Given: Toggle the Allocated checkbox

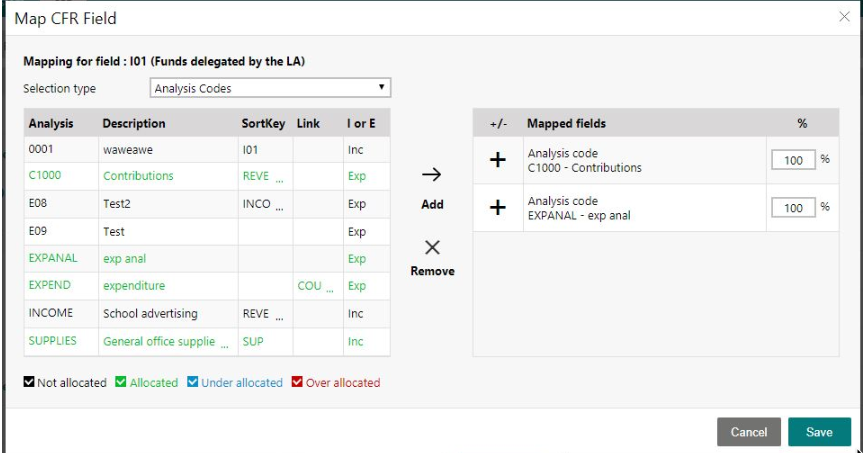Looking at the screenshot, I should click(121, 382).
